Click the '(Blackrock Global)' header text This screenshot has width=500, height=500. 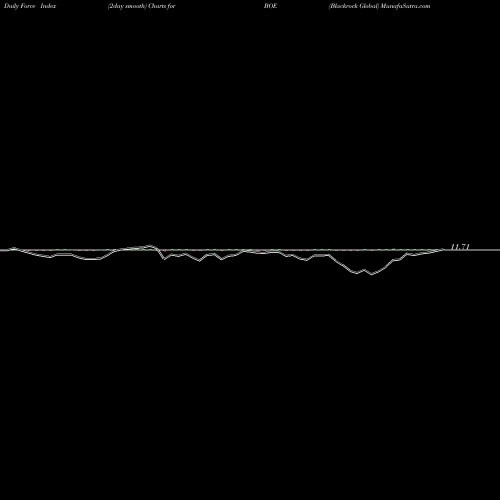[x=354, y=6]
